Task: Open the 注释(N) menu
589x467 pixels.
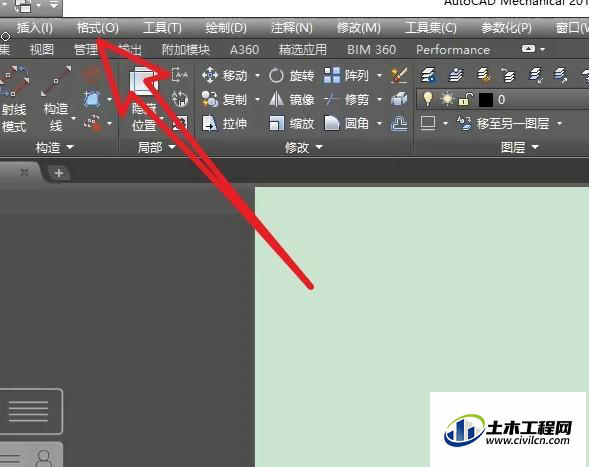Action: point(292,28)
